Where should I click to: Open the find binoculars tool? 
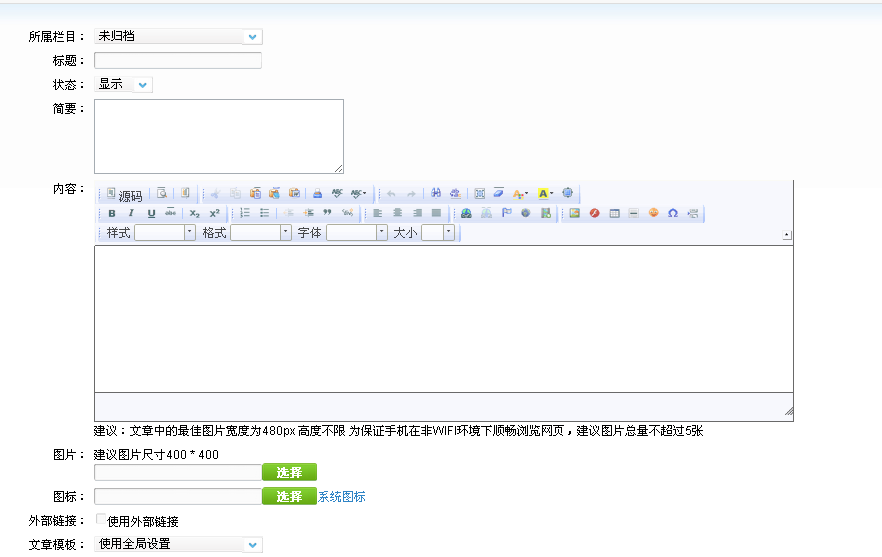tap(436, 193)
